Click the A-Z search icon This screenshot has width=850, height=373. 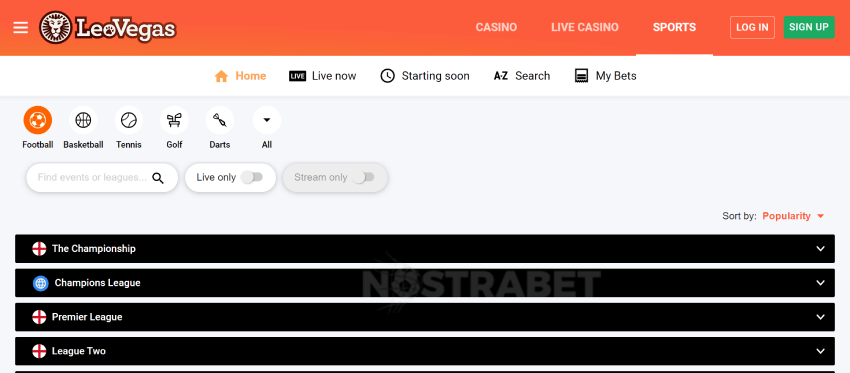tap(501, 76)
